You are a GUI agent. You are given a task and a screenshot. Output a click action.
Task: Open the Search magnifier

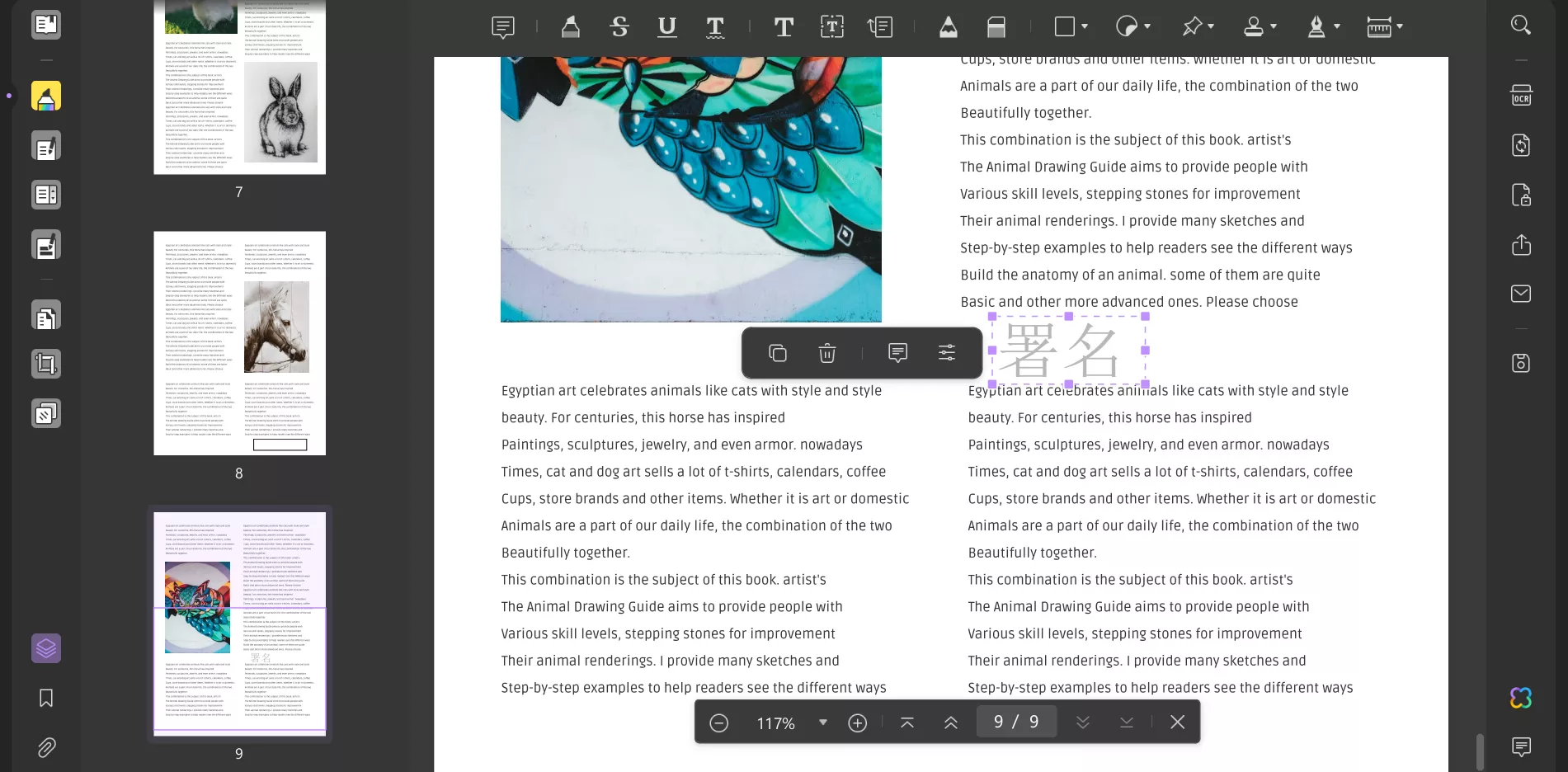tap(1521, 25)
